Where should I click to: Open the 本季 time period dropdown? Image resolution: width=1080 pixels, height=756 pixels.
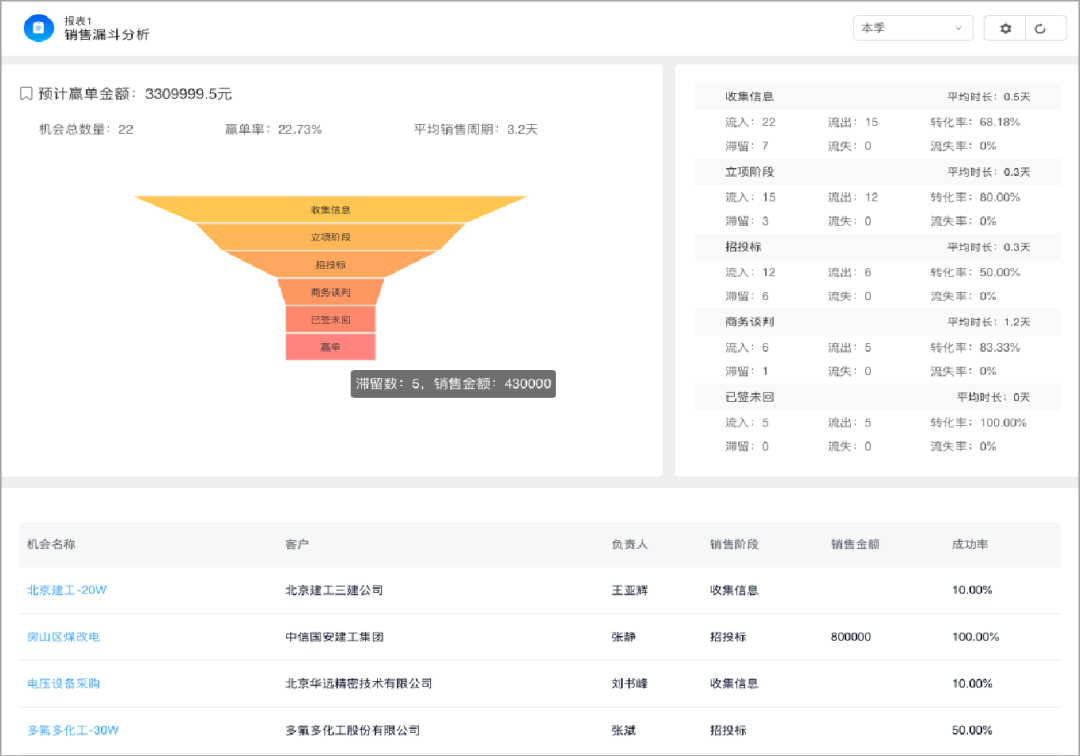[x=913, y=28]
